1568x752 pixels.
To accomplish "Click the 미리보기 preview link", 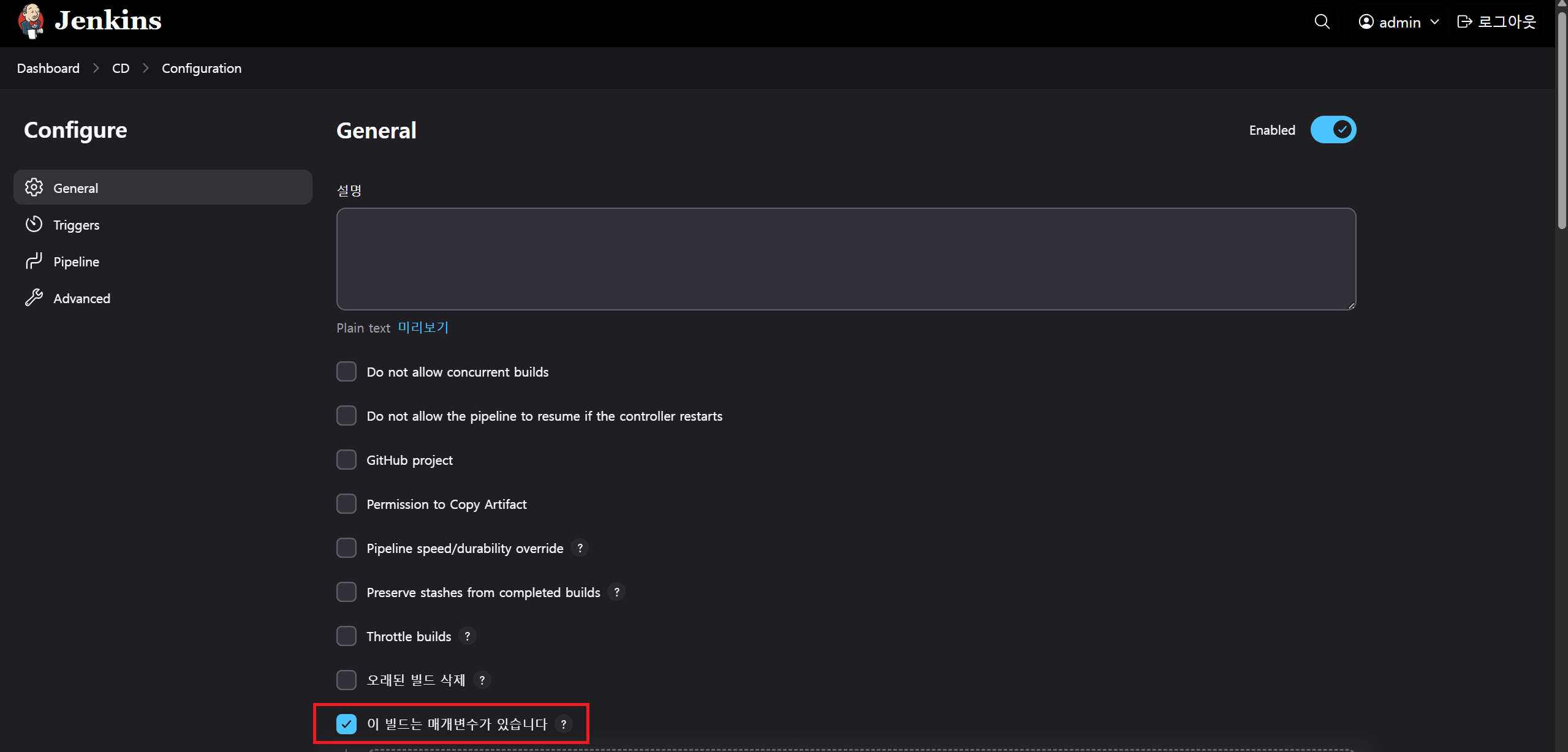I will [x=423, y=328].
